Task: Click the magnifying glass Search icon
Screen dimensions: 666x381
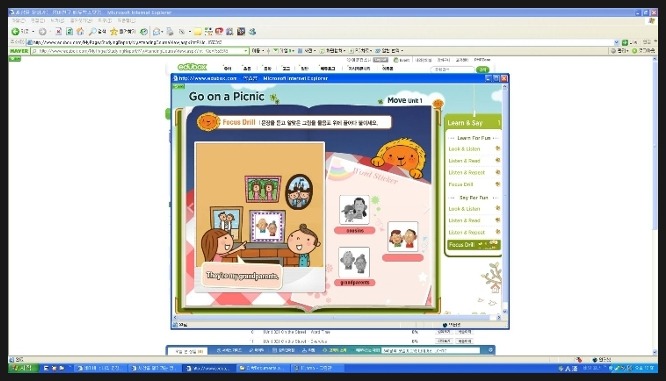Action: [92, 31]
